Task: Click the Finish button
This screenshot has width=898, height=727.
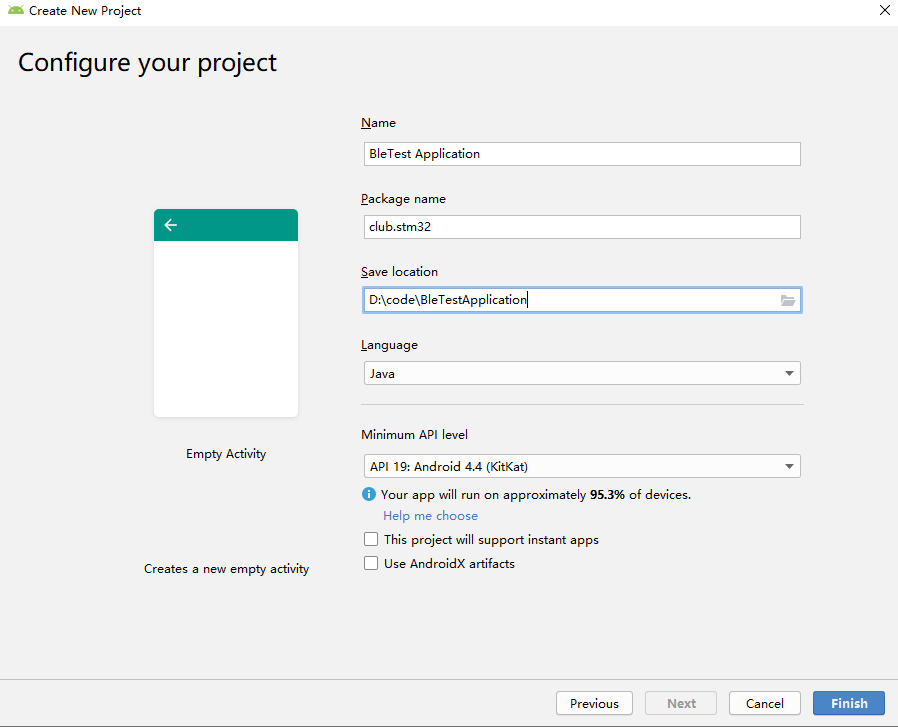Action: [x=848, y=703]
